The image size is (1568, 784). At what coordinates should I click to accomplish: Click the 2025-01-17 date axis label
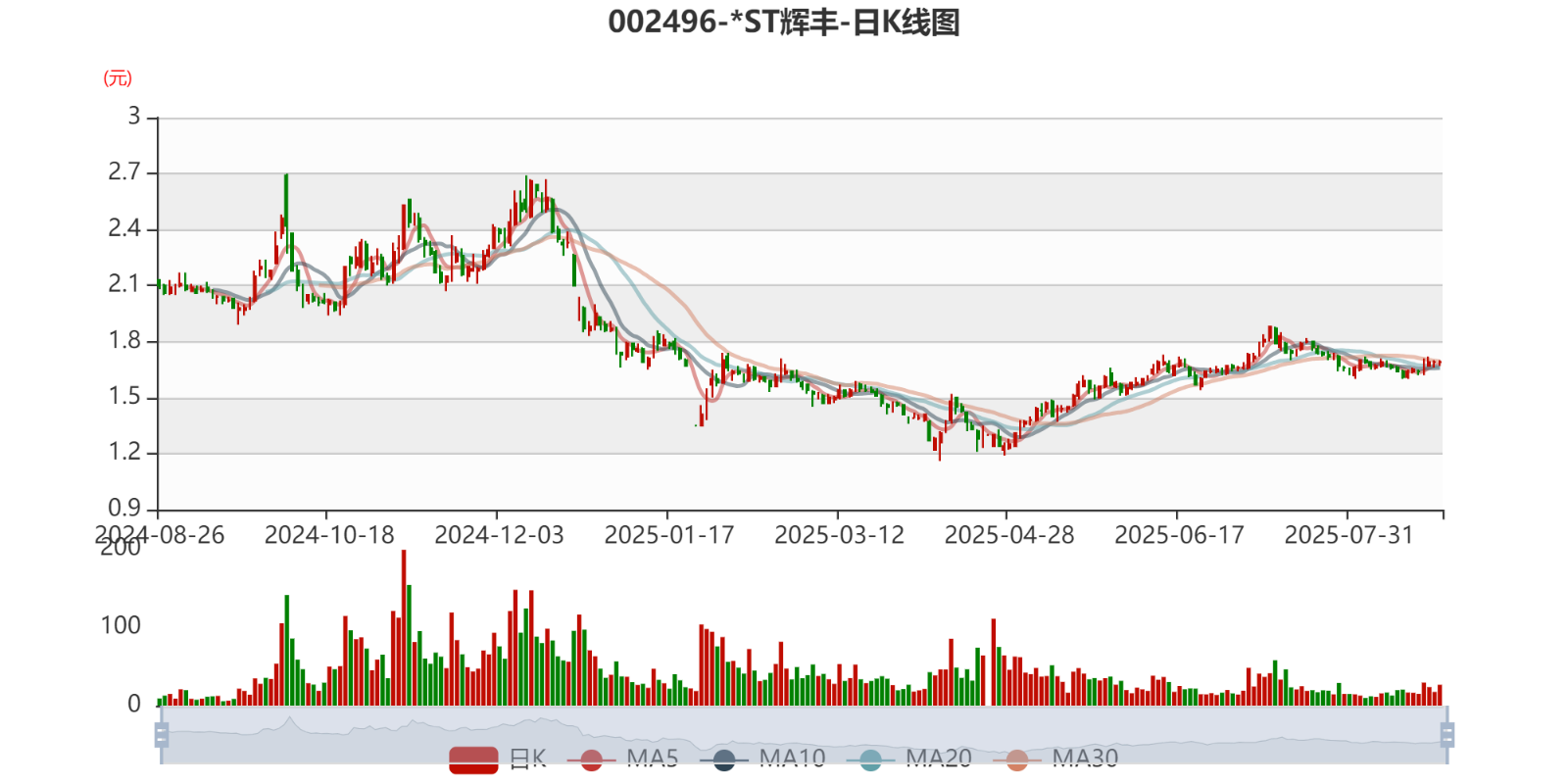coord(669,535)
